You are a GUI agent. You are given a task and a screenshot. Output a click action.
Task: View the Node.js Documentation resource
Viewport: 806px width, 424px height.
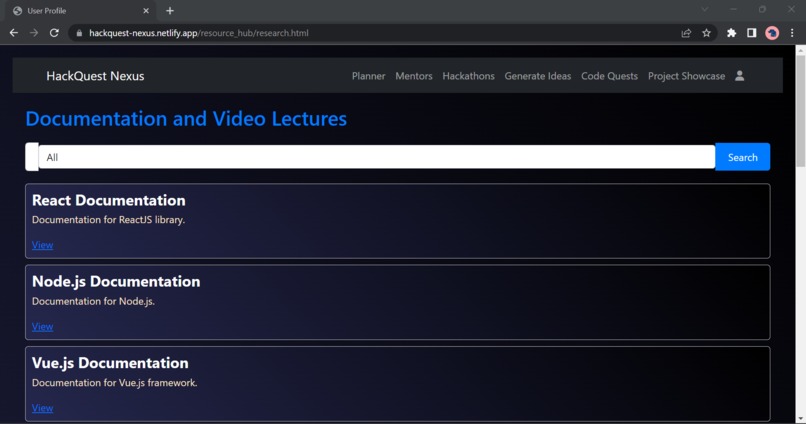[x=42, y=326]
